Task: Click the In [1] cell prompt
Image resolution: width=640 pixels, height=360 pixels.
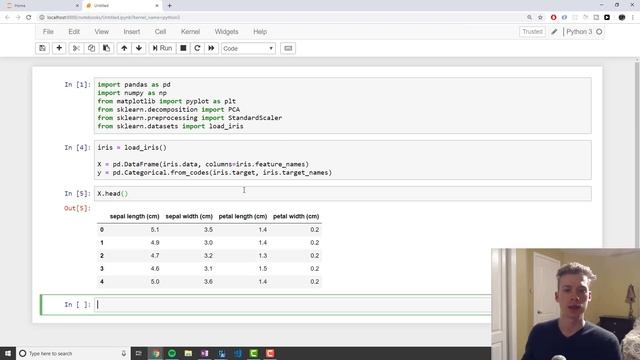Action: 77,84
